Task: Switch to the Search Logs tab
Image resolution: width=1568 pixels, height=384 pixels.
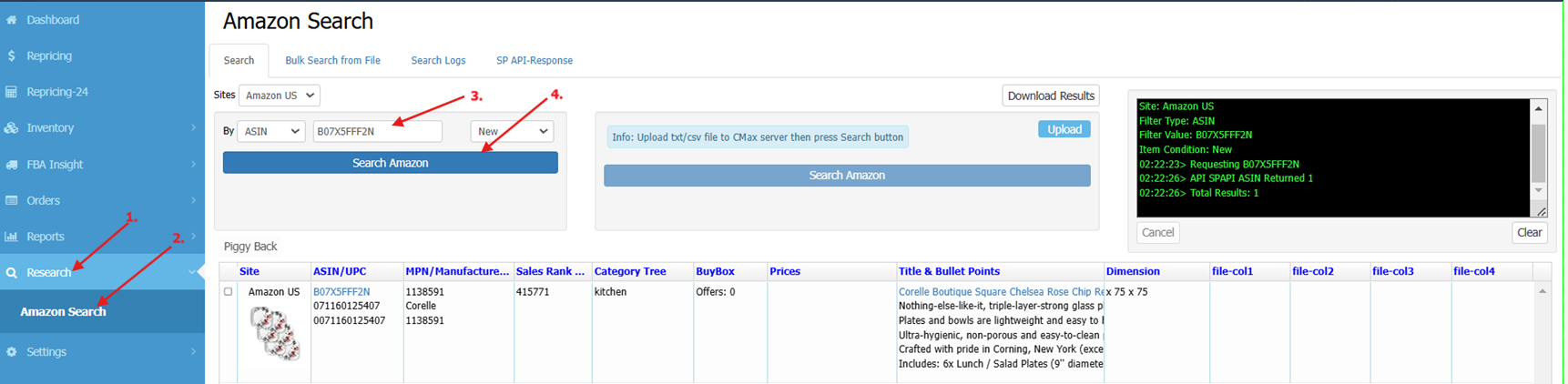Action: tap(438, 61)
